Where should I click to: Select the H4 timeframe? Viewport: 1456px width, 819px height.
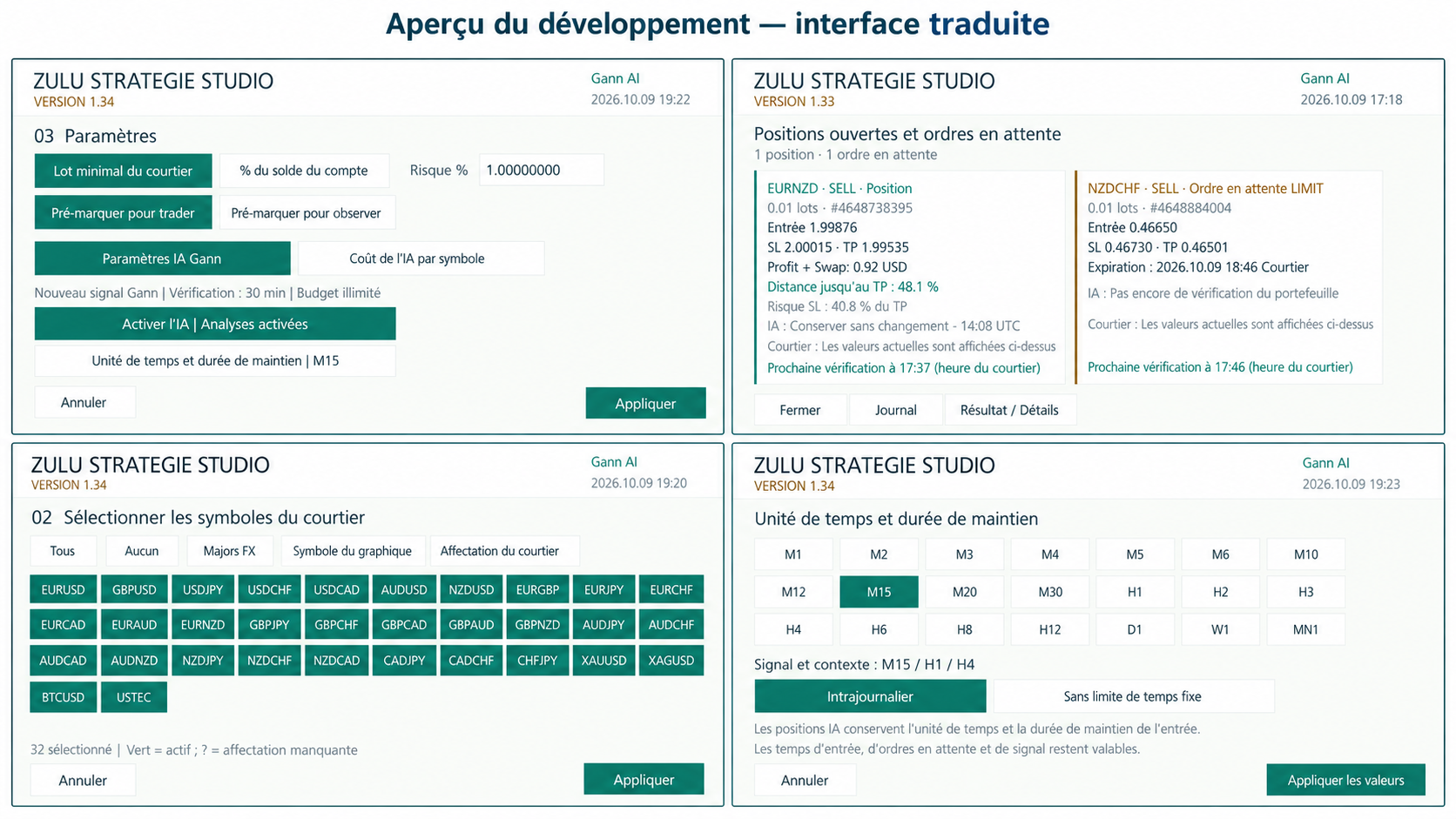(793, 629)
